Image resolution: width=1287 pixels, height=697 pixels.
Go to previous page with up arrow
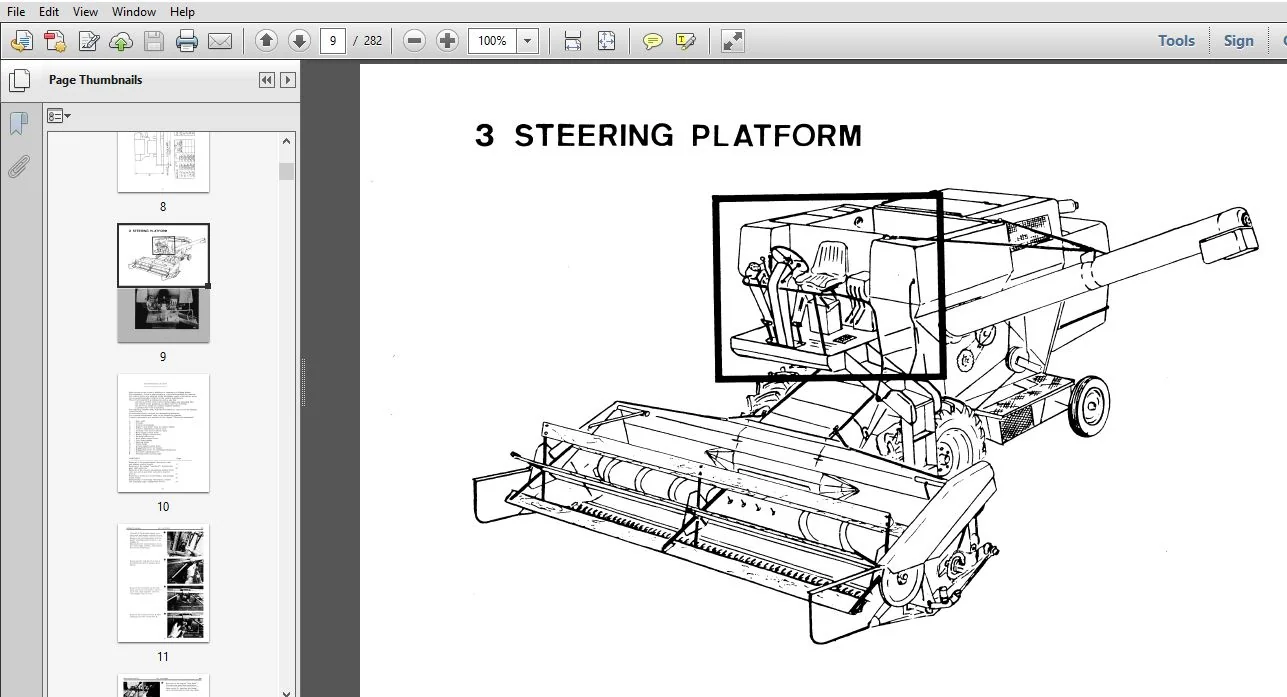266,41
